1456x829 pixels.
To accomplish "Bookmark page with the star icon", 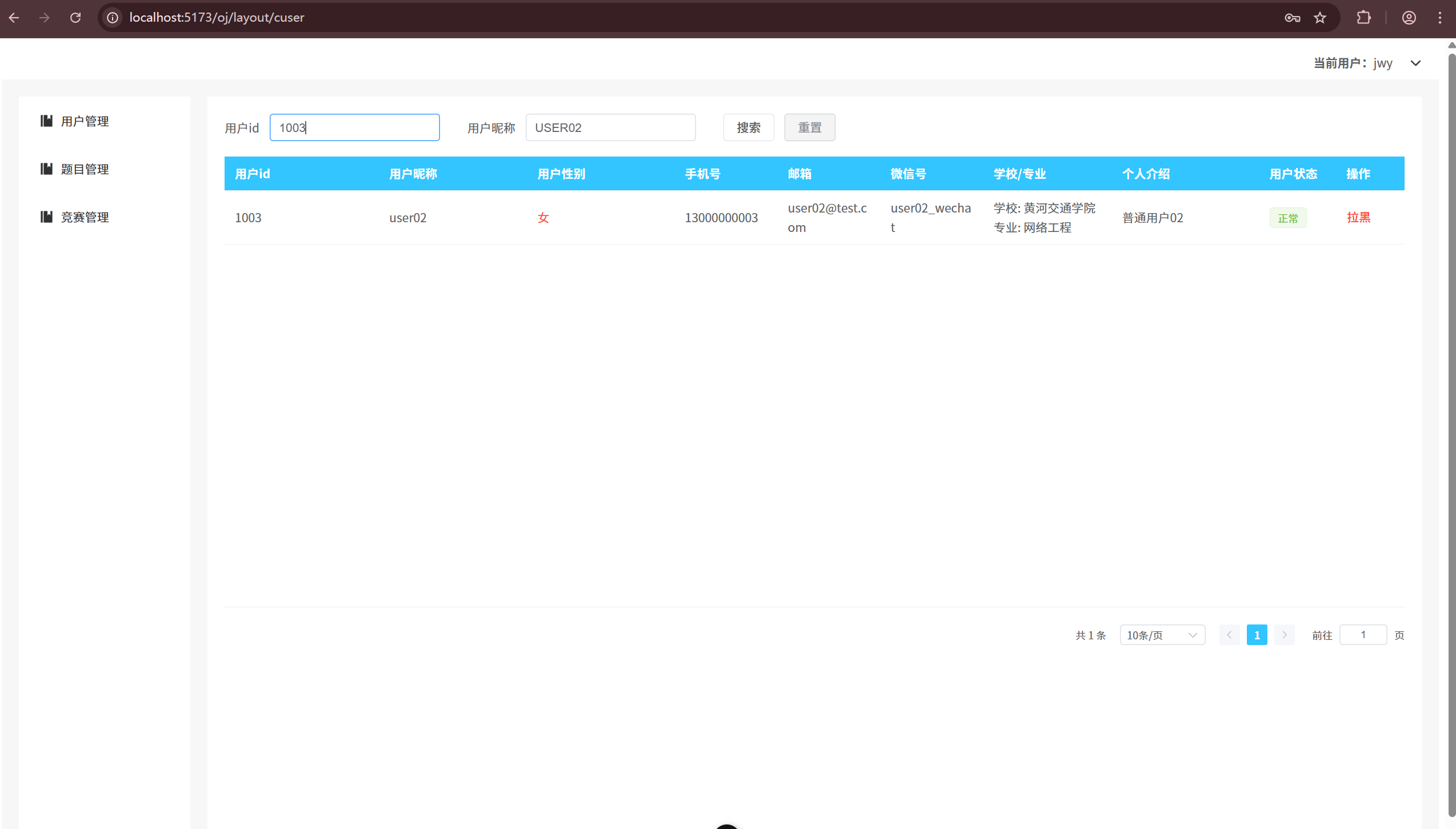I will coord(1319,18).
